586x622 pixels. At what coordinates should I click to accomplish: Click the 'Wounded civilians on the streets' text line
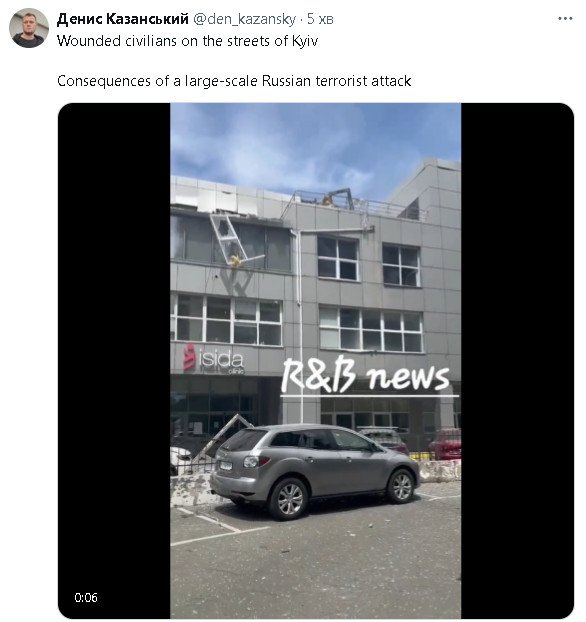pyautogui.click(x=187, y=41)
